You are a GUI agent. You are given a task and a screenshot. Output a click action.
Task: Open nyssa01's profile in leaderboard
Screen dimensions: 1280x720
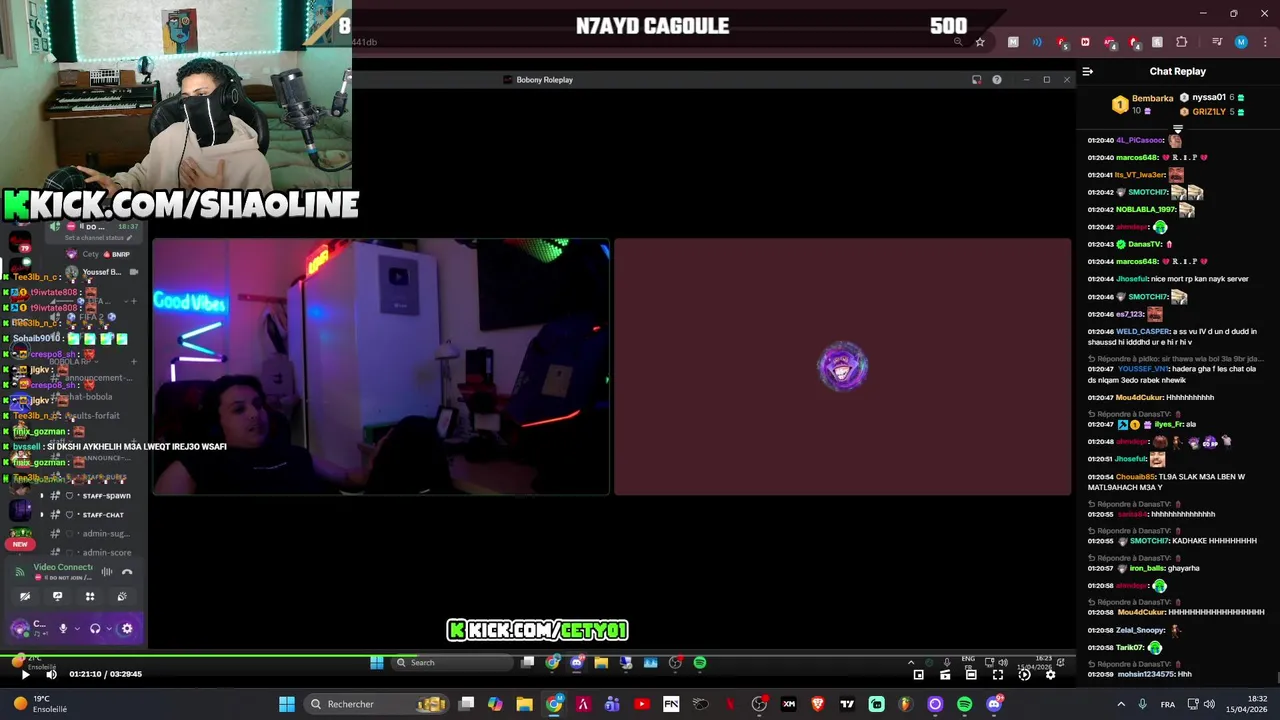coord(1209,97)
